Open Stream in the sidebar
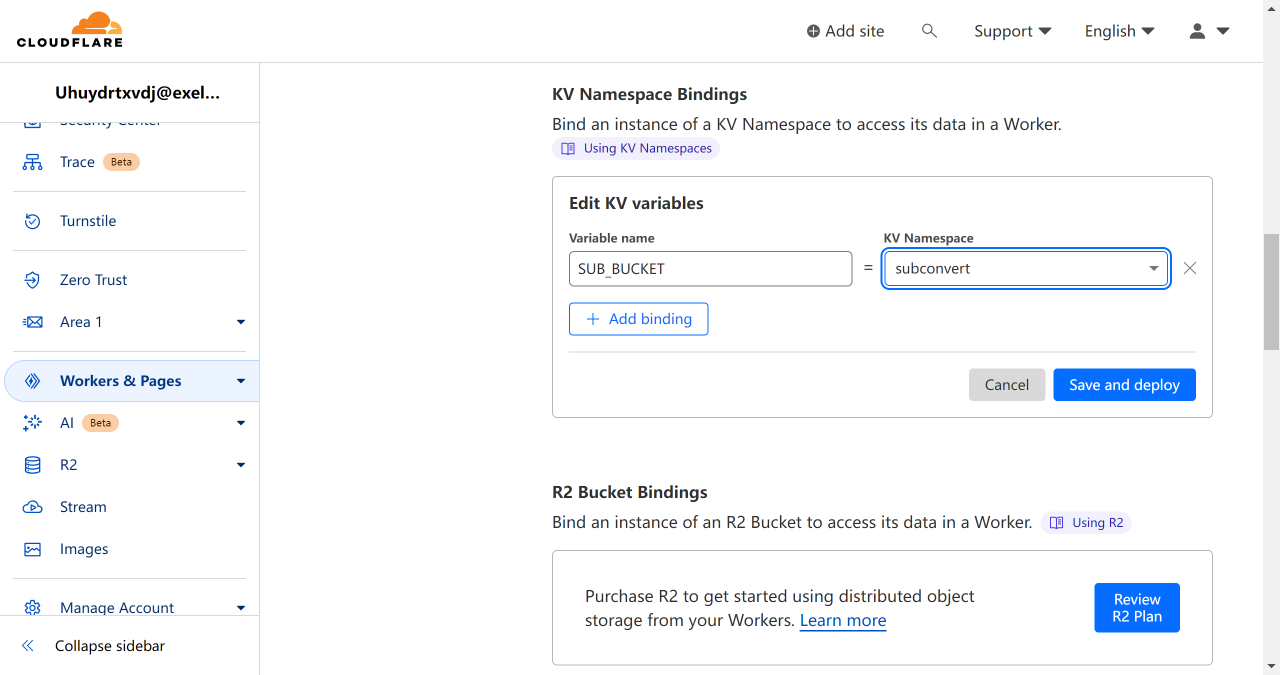1280x675 pixels. [x=83, y=507]
